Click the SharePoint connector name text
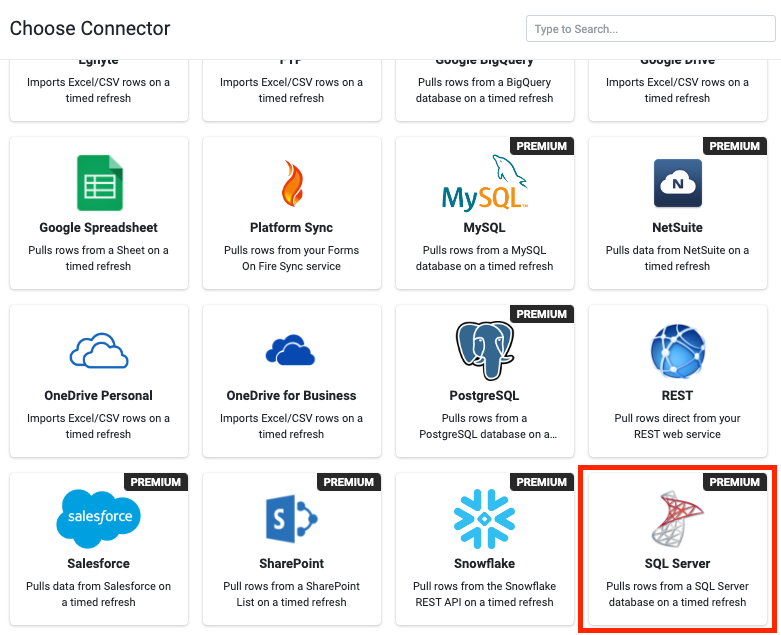 tap(291, 563)
